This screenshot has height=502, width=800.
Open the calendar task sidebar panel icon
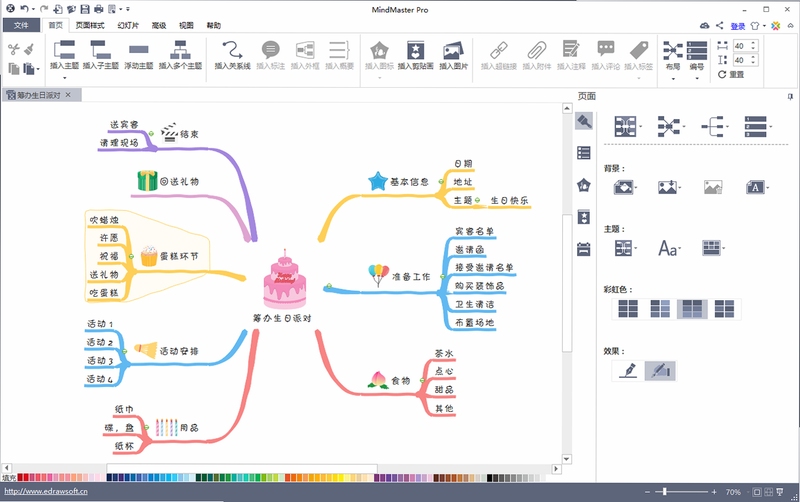584,249
